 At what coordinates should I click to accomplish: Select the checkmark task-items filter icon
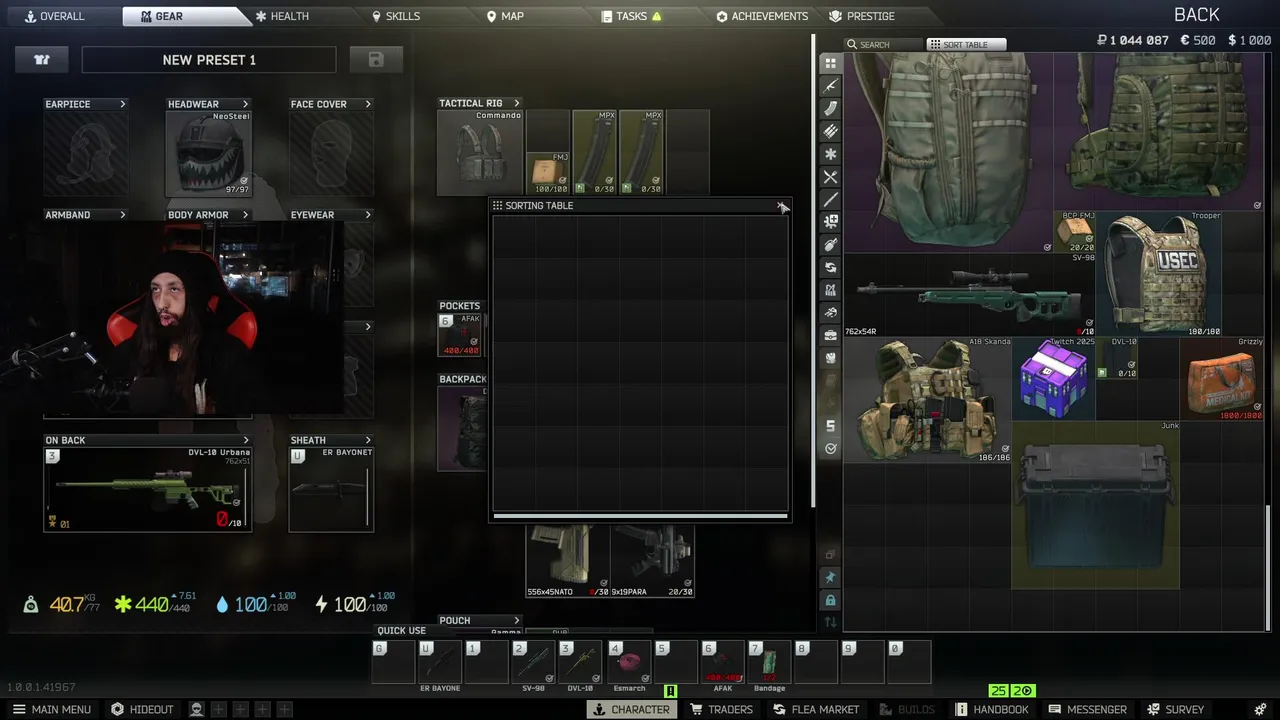pyautogui.click(x=830, y=449)
